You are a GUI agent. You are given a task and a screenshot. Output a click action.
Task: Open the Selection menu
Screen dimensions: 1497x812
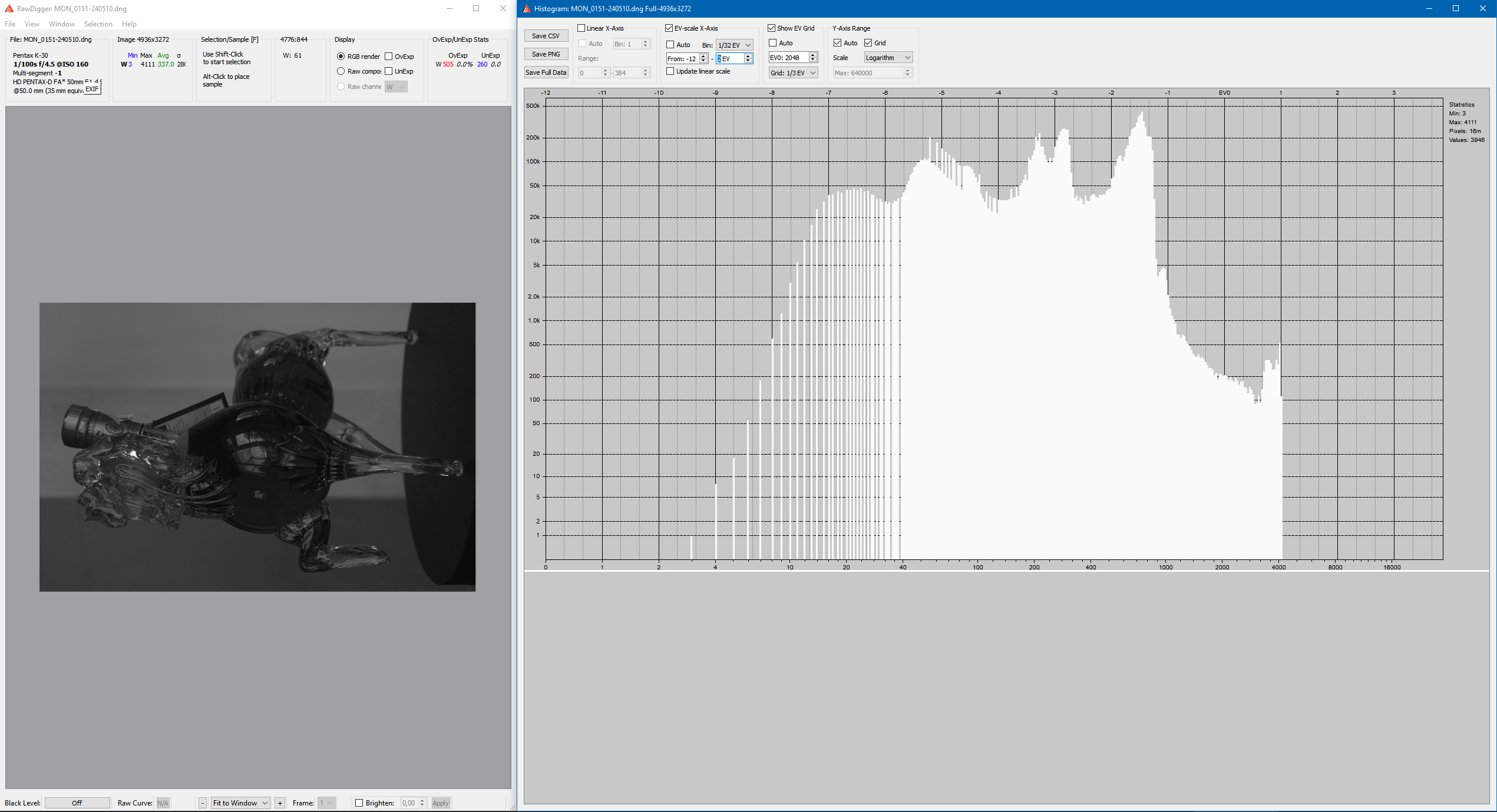tap(98, 24)
